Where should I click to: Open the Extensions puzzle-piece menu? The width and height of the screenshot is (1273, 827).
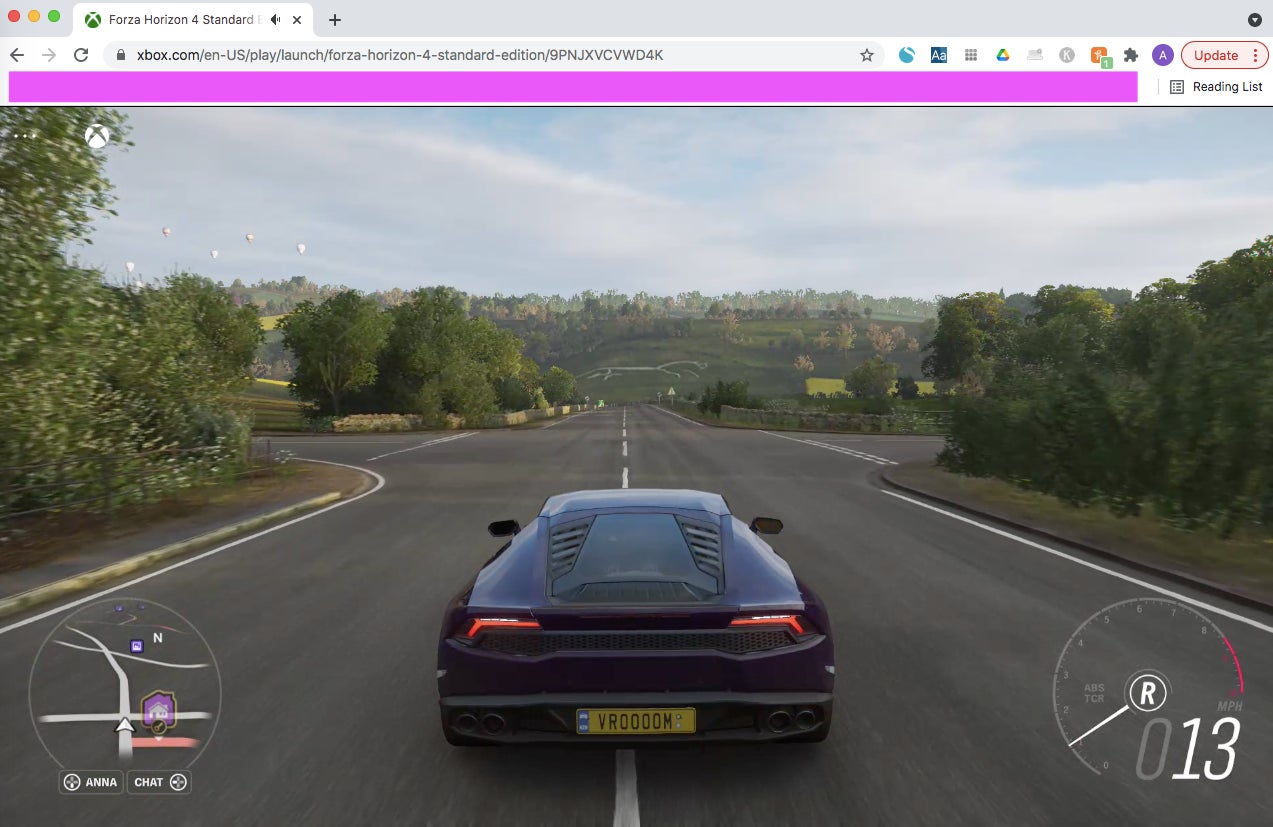pyautogui.click(x=1131, y=55)
